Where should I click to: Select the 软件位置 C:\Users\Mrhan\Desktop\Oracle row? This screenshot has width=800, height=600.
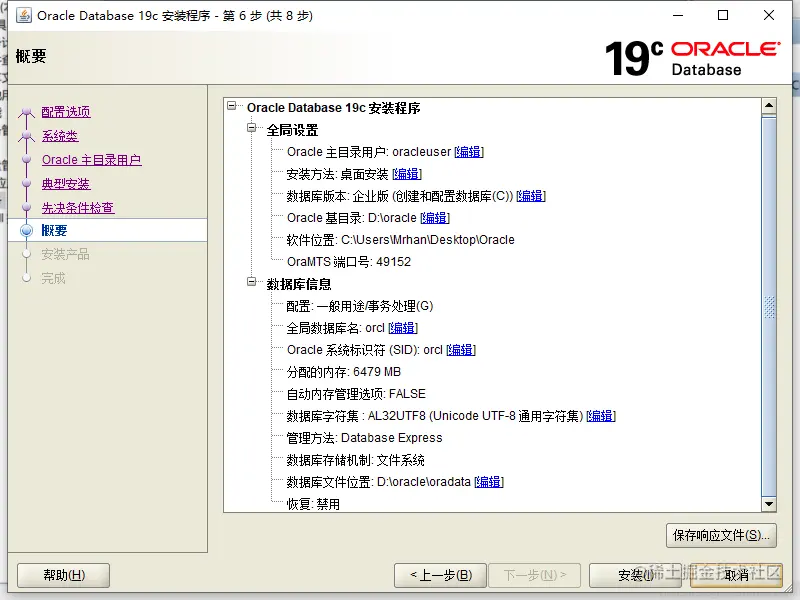tap(401, 240)
